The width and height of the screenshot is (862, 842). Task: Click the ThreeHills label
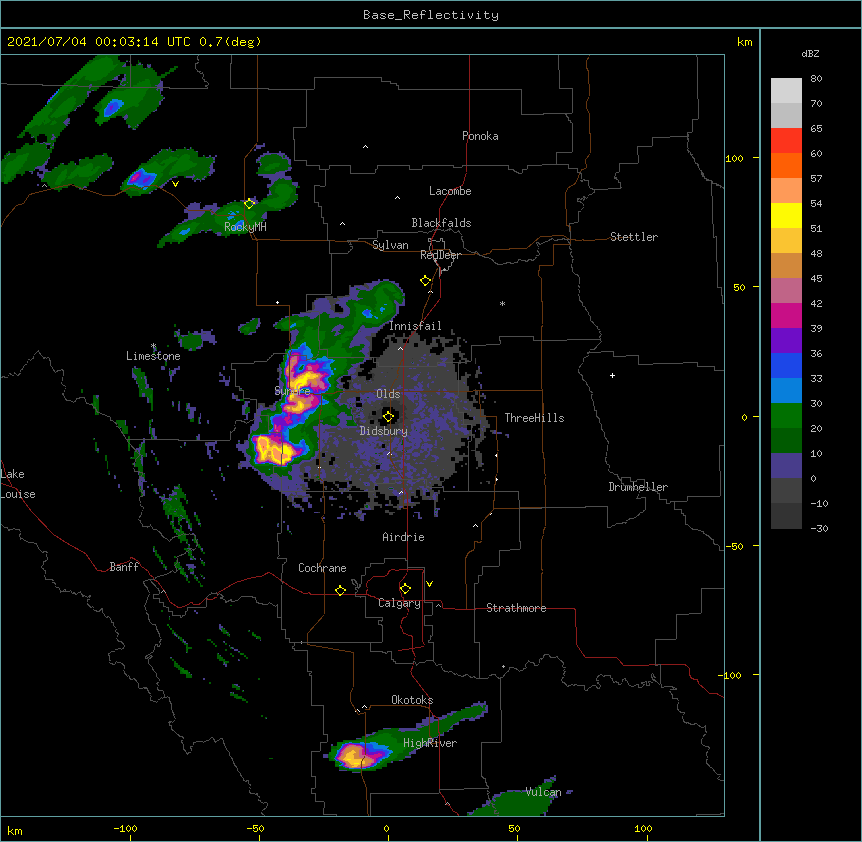coord(534,418)
